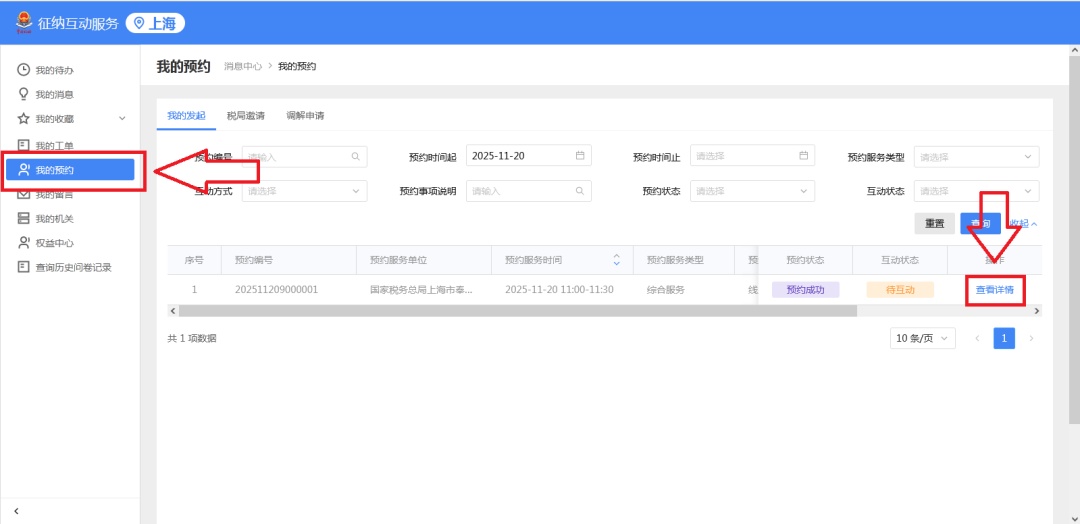Click the person icon beside 权益中心
This screenshot has width=1080, height=524.
pos(23,243)
